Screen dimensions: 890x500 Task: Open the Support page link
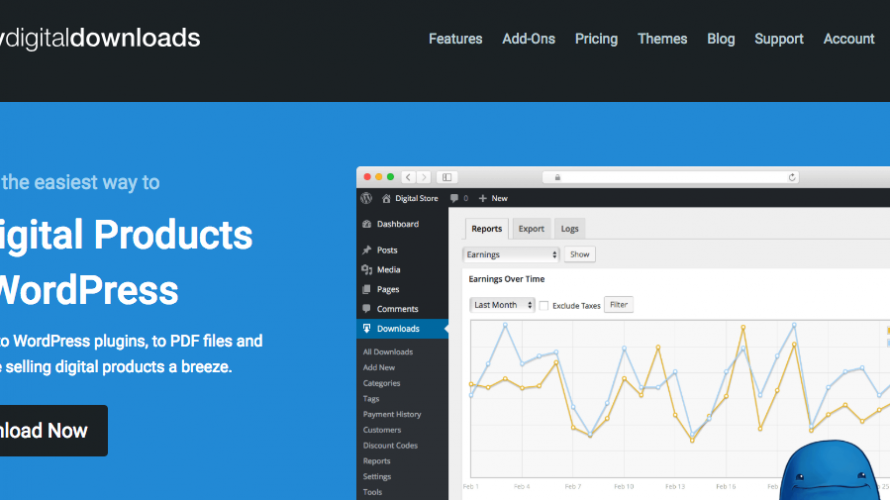[779, 39]
